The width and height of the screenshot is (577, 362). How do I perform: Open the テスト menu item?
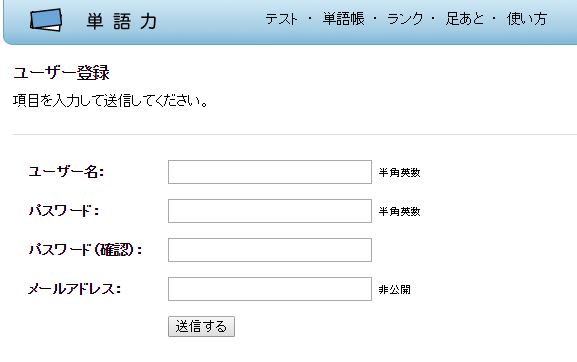click(x=281, y=19)
